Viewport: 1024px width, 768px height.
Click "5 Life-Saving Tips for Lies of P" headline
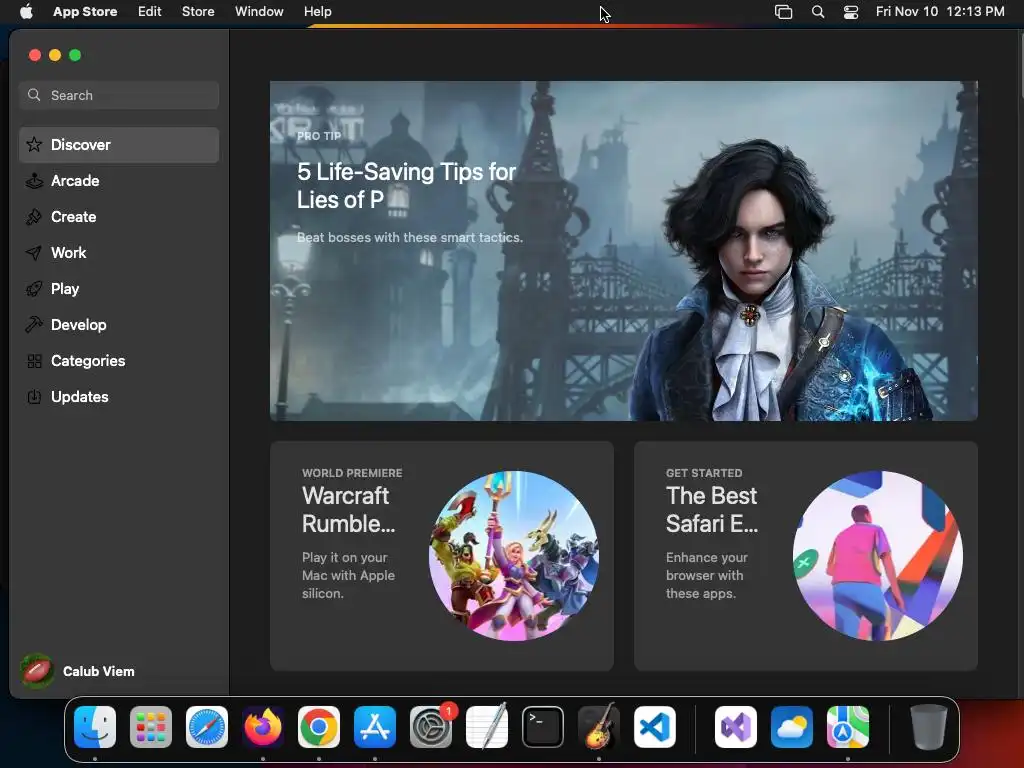406,186
